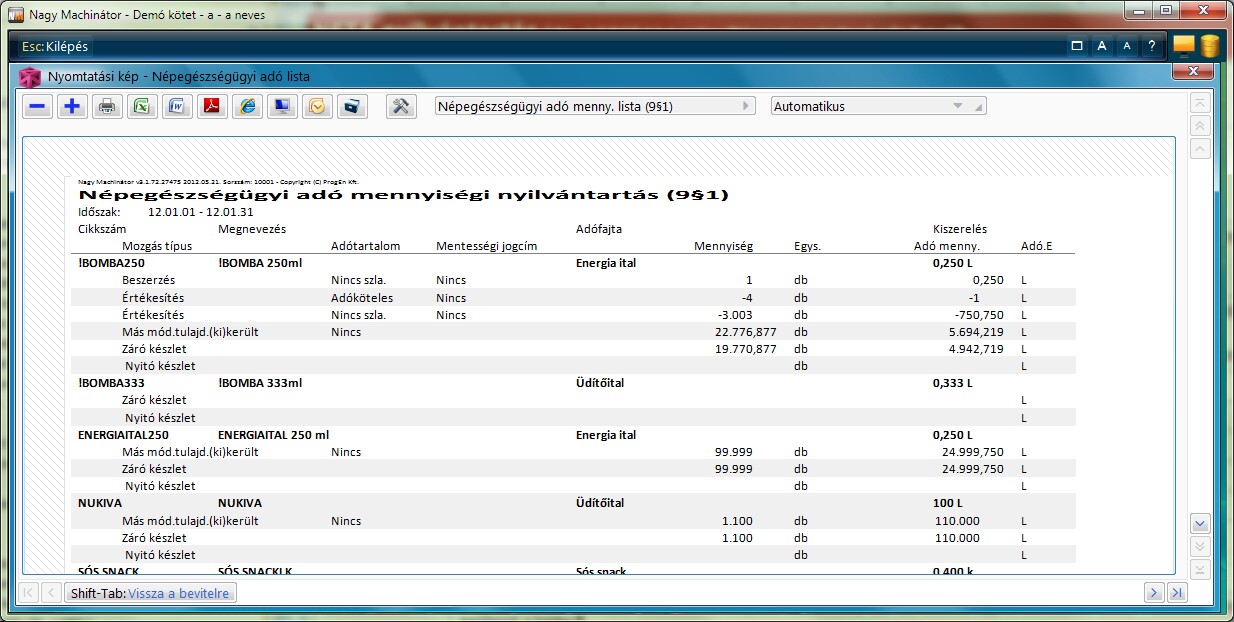The height and width of the screenshot is (622, 1234).
Task: Save the report as PDF
Action: click(x=212, y=107)
